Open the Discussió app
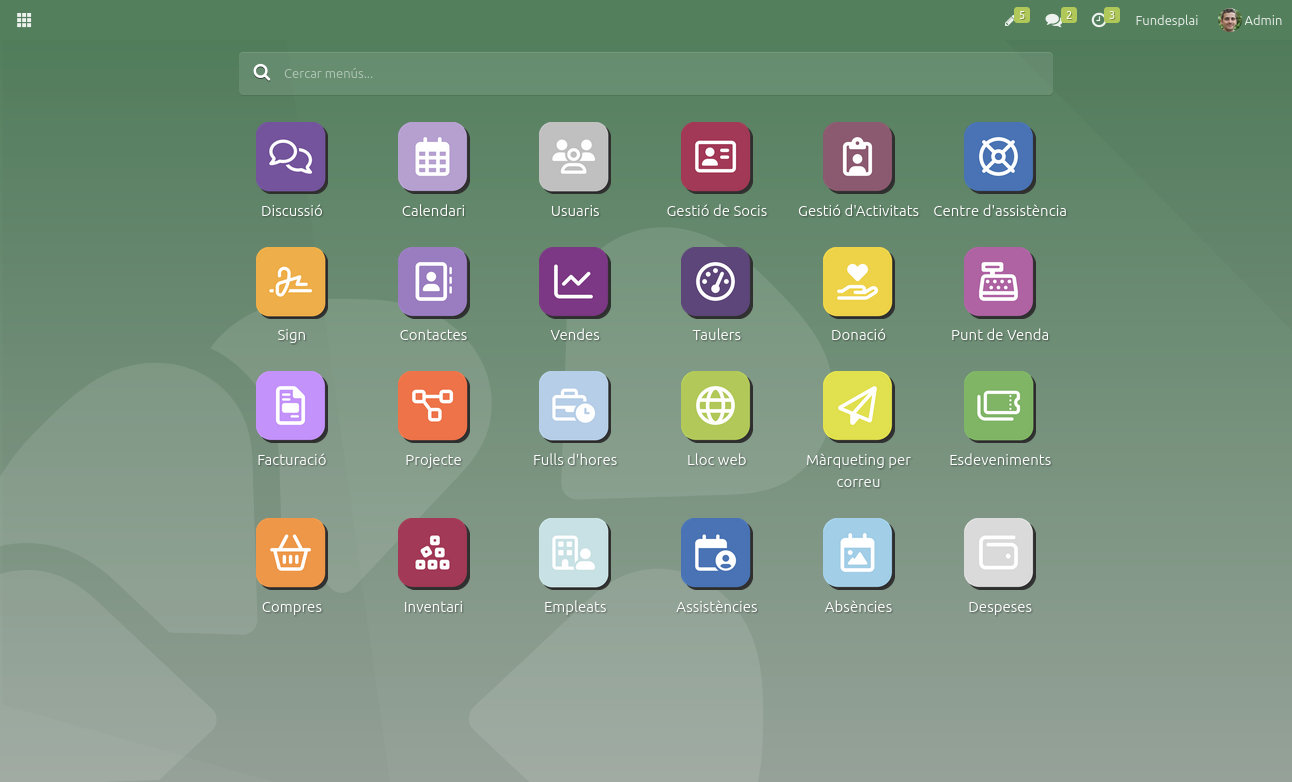This screenshot has height=782, width=1292. point(291,157)
